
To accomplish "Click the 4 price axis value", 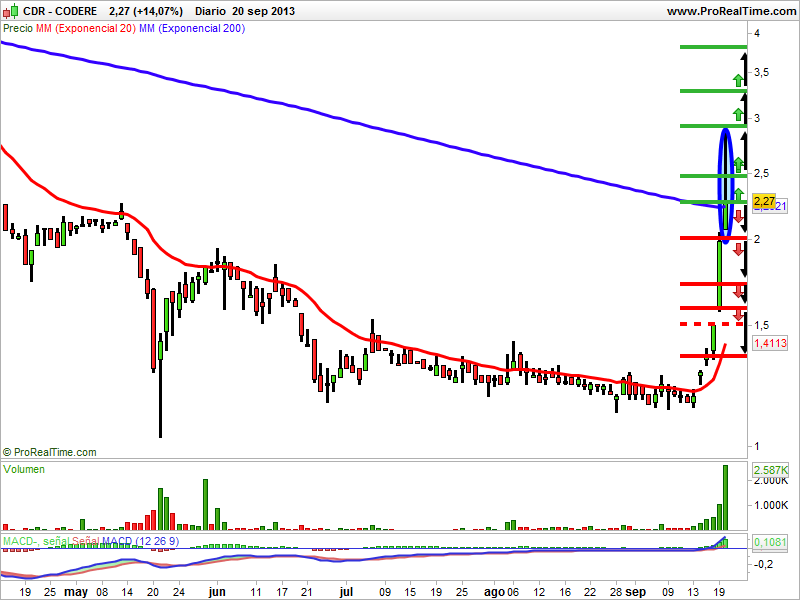I will pos(757,33).
